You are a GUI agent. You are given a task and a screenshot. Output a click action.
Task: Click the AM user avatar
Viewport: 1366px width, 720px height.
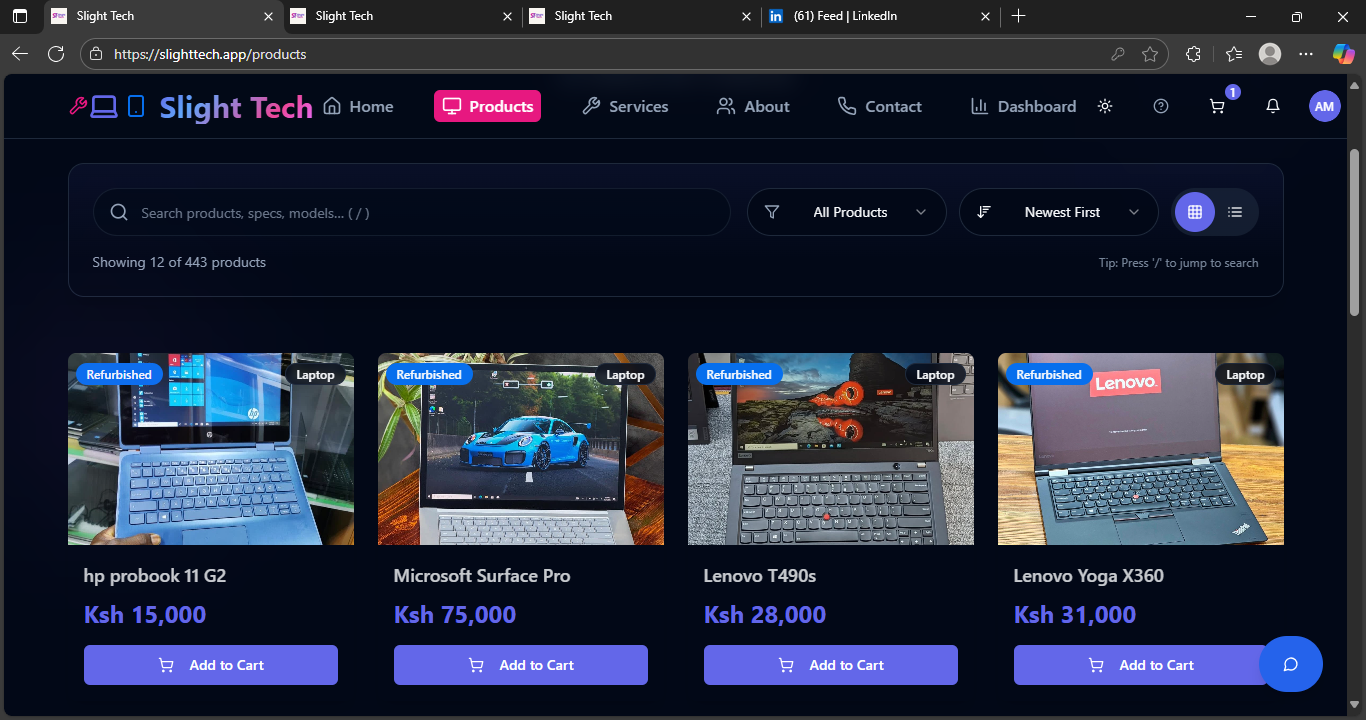point(1324,106)
